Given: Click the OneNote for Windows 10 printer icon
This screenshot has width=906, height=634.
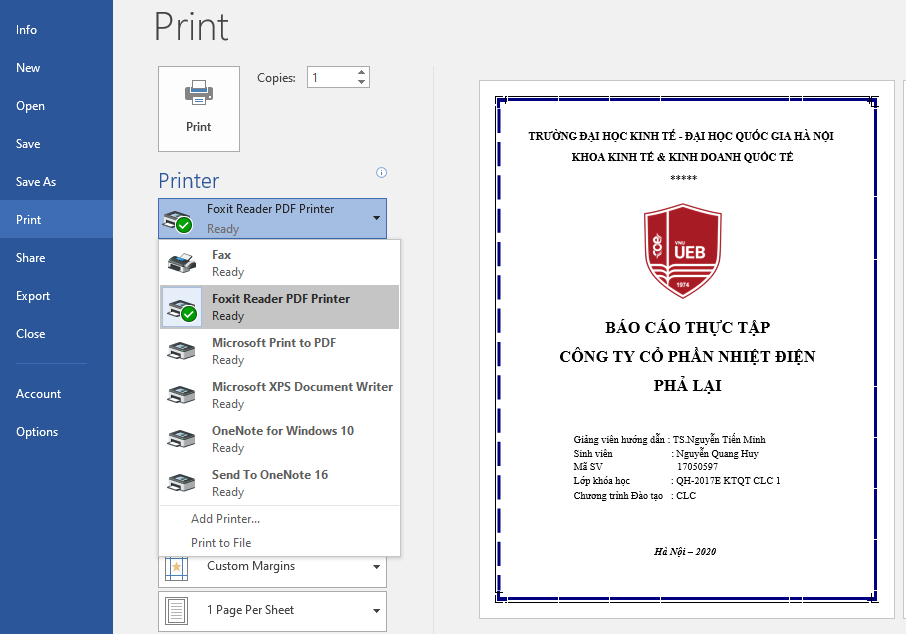Looking at the screenshot, I should (x=181, y=438).
